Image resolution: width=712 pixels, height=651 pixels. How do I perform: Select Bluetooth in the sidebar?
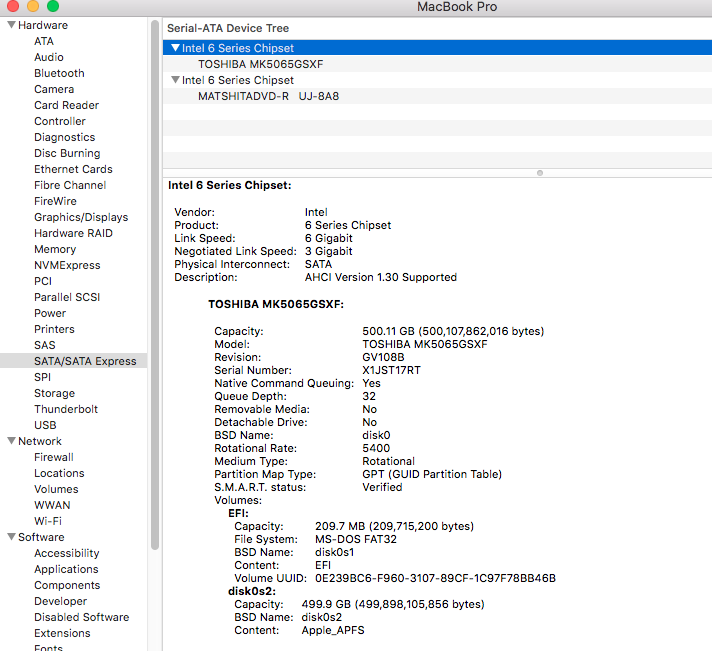[x=59, y=73]
